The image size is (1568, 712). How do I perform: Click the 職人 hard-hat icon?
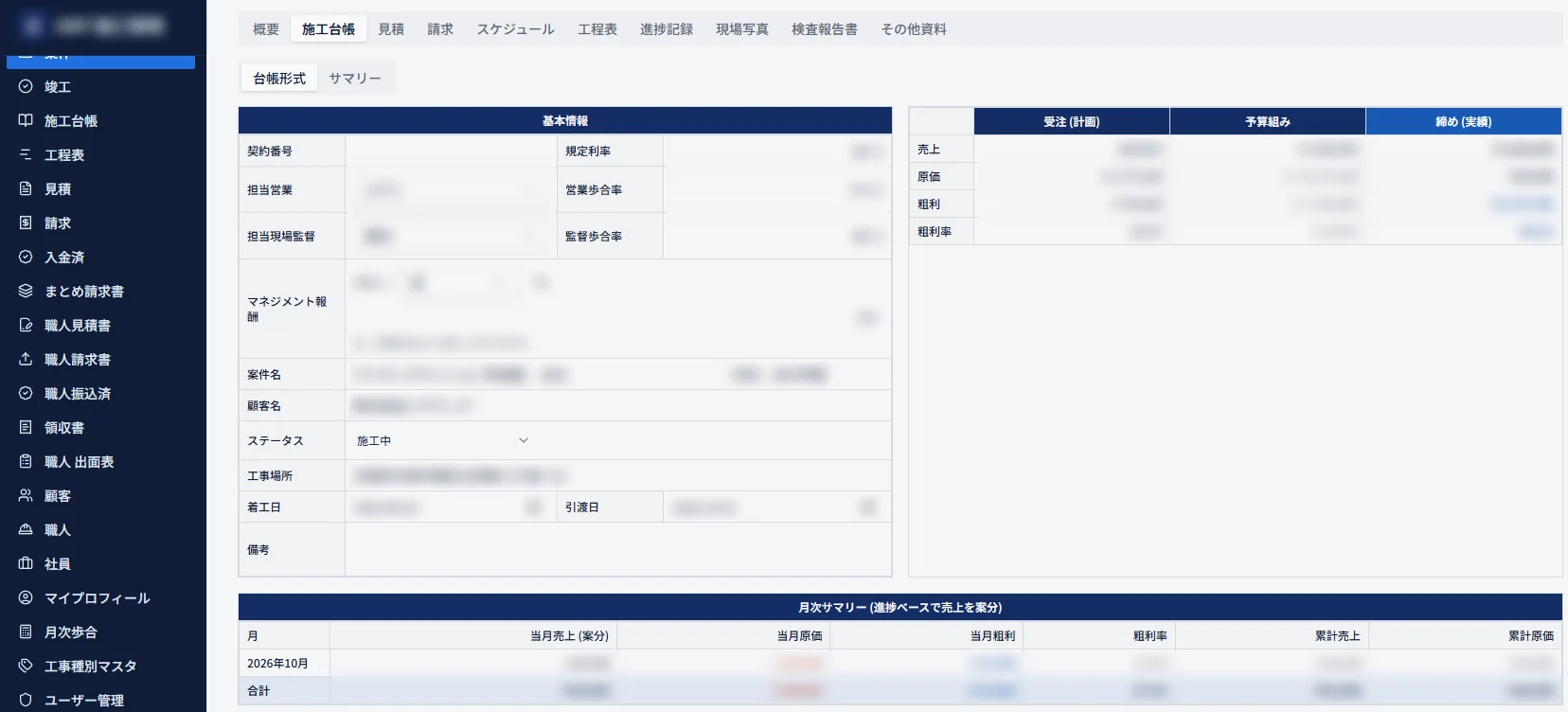point(26,529)
